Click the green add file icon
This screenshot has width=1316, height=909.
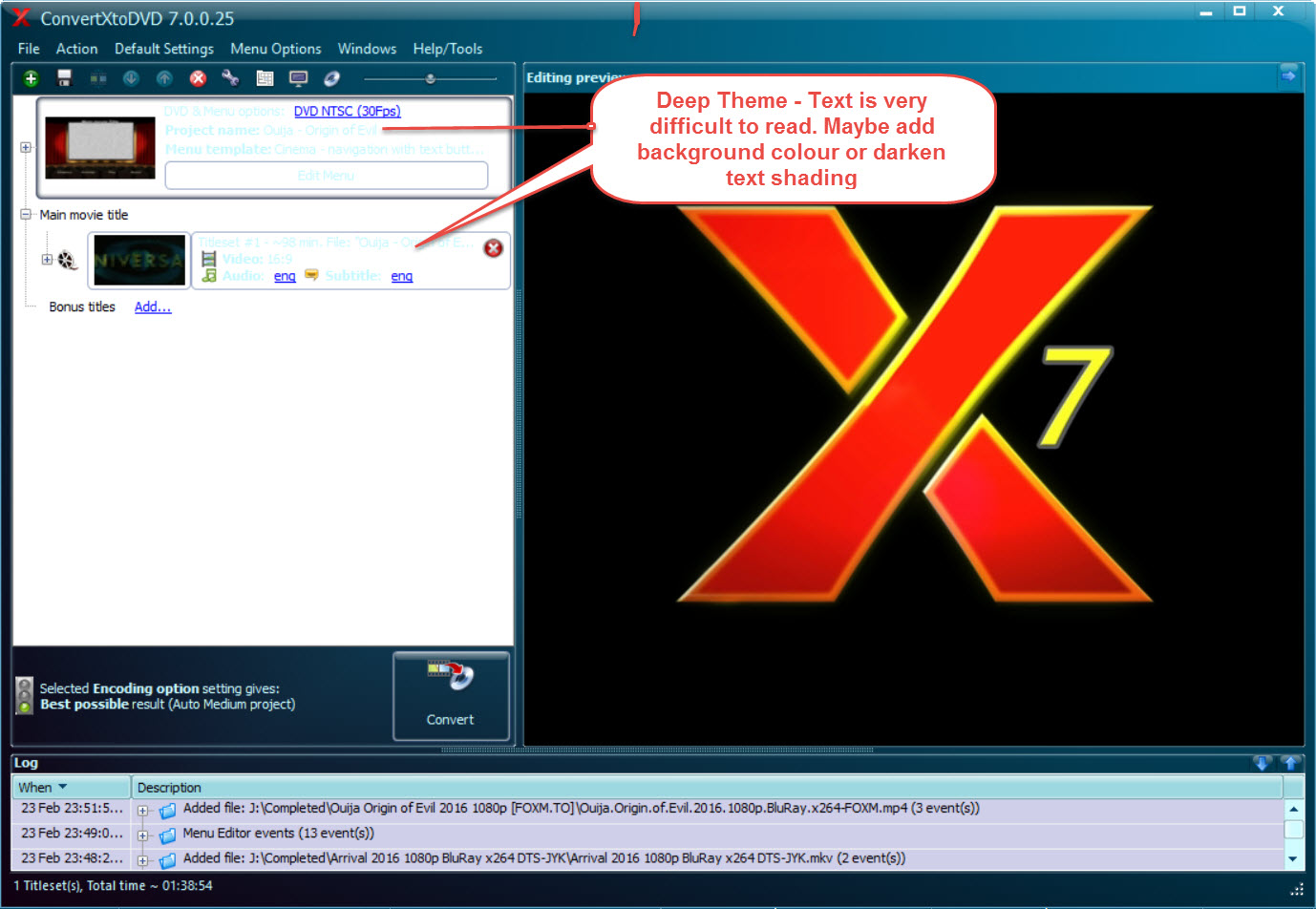31,78
